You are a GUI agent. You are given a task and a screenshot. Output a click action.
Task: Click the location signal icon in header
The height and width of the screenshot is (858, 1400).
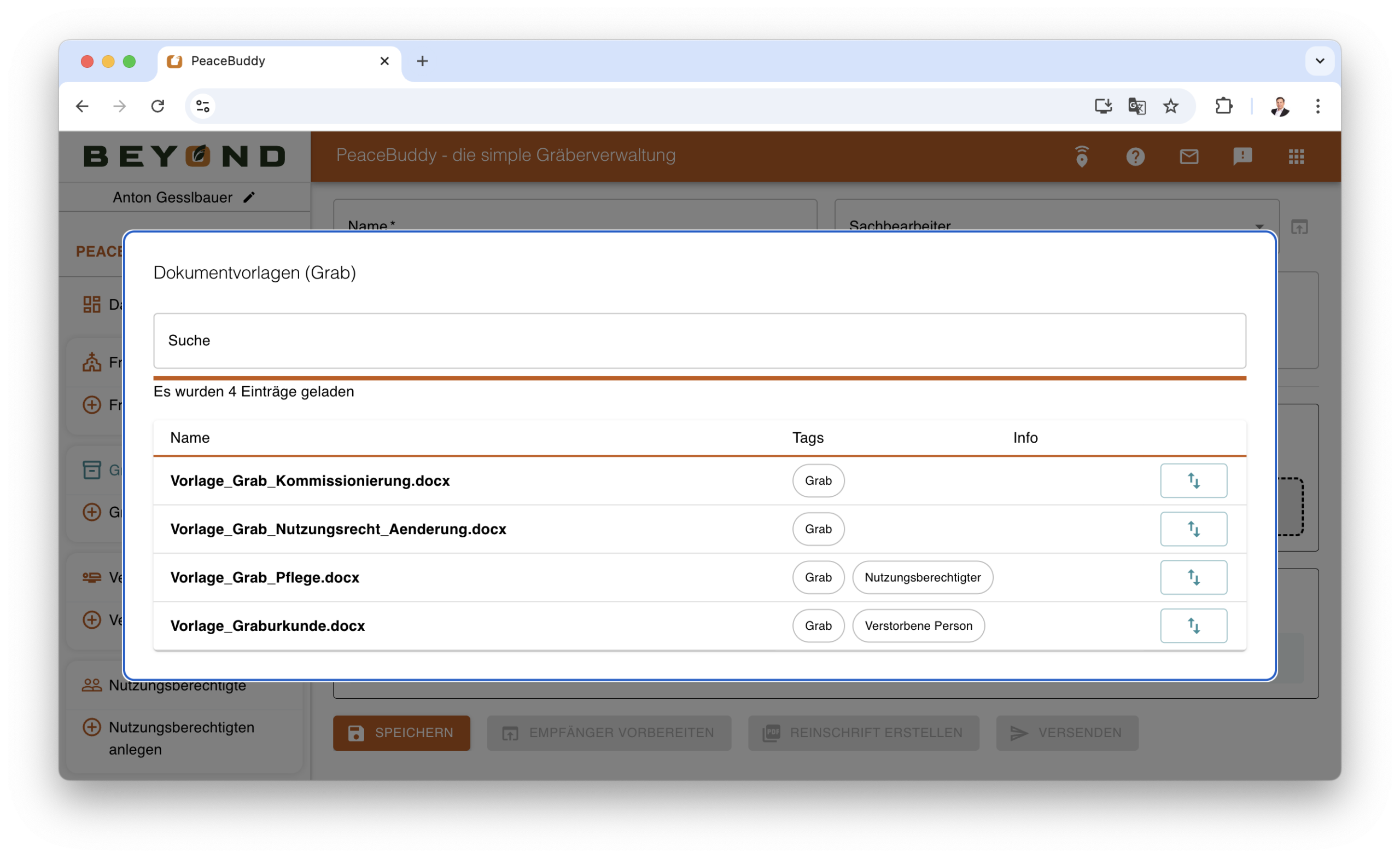1081,156
